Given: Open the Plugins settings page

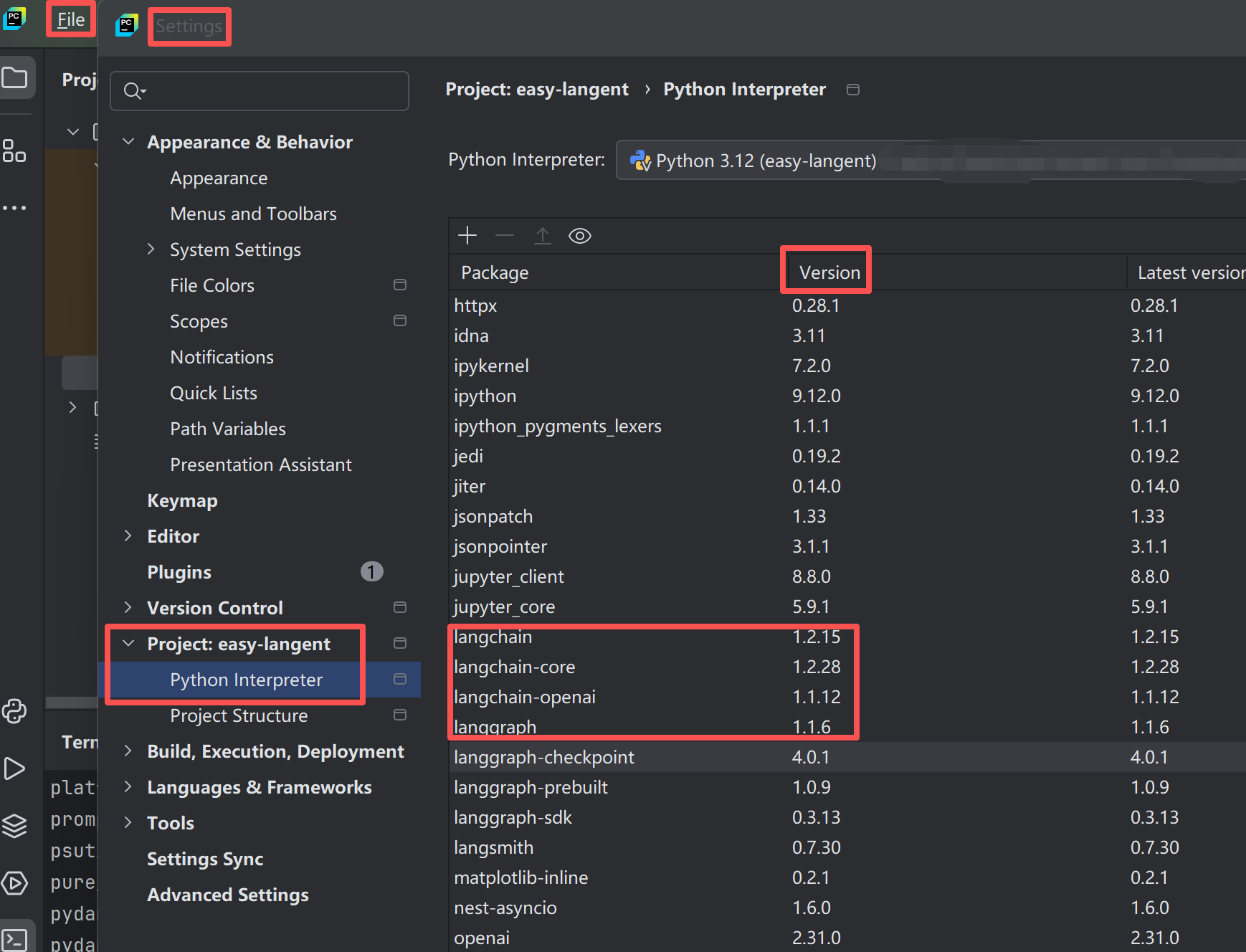Looking at the screenshot, I should 179,572.
